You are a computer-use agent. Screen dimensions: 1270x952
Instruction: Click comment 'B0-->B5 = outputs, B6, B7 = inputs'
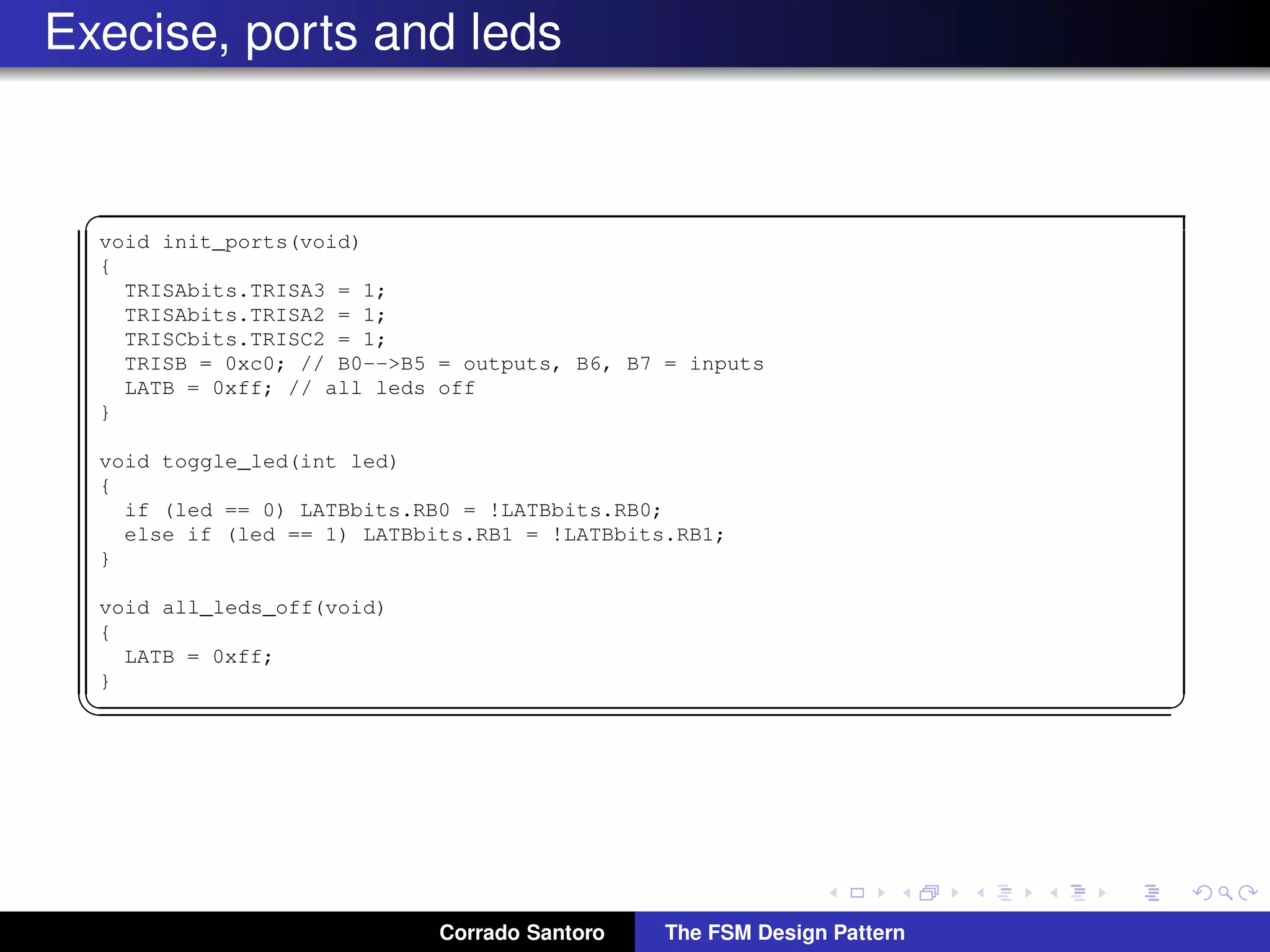click(551, 364)
